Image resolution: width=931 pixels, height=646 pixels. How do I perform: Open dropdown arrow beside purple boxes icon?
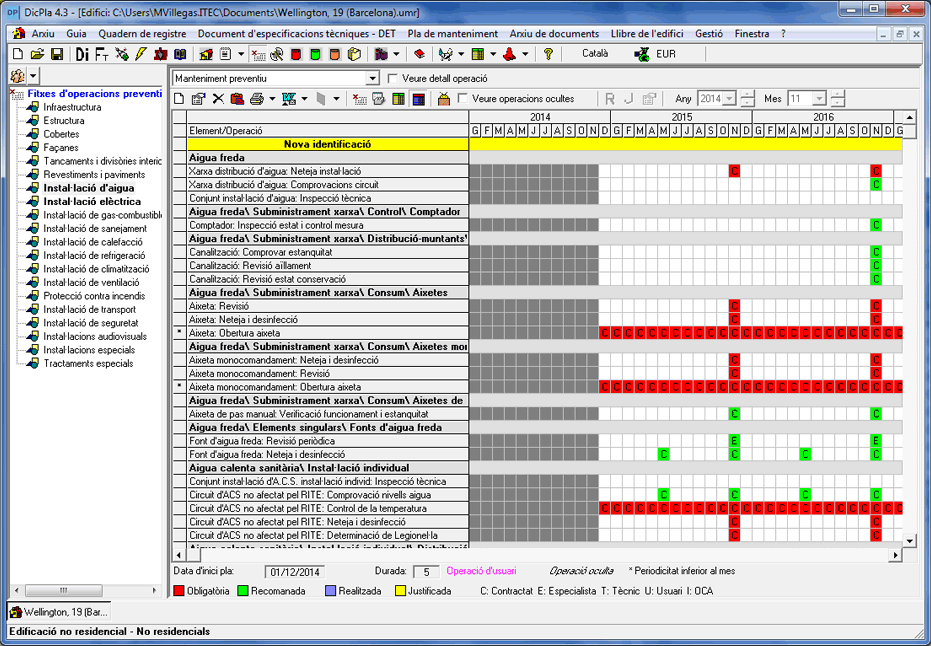[x=396, y=55]
